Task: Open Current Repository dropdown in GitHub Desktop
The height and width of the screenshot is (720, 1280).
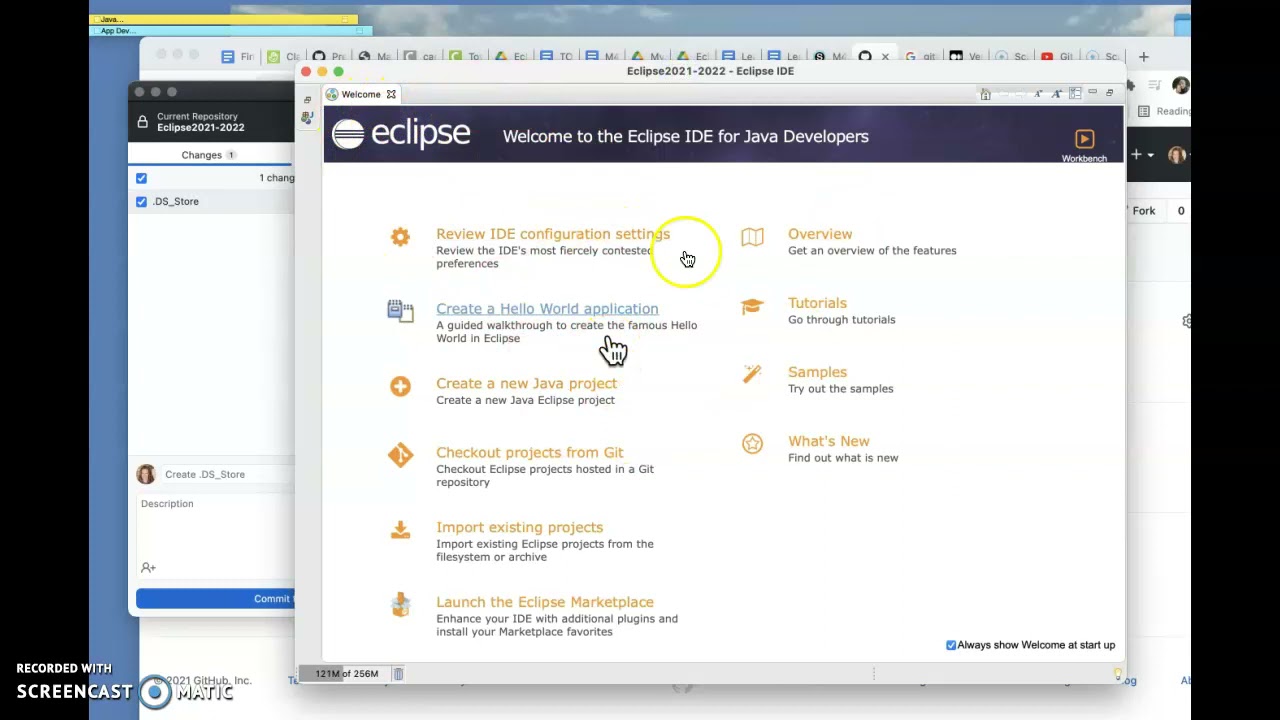Action: [212, 122]
